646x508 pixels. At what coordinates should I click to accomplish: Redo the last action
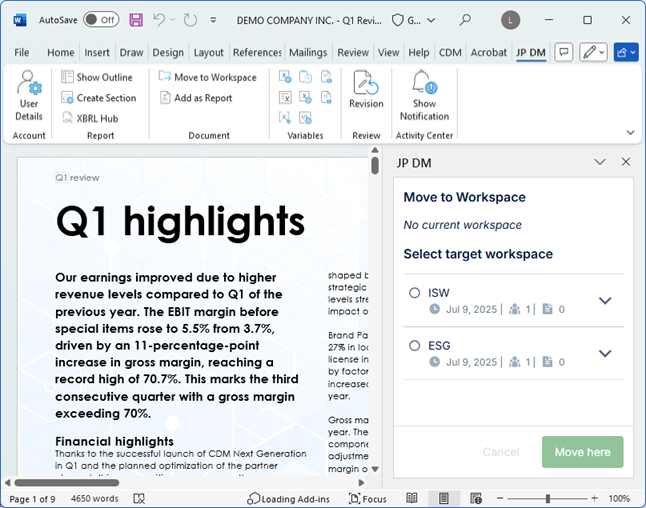190,20
